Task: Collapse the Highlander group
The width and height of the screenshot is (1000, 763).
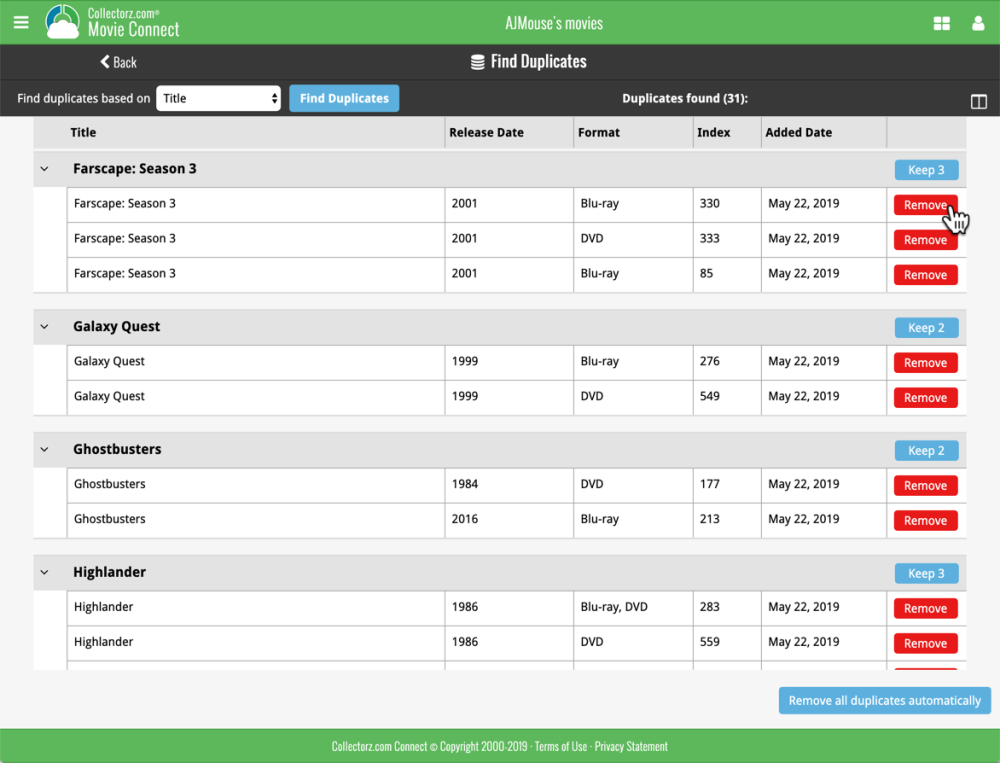Action: tap(44, 572)
